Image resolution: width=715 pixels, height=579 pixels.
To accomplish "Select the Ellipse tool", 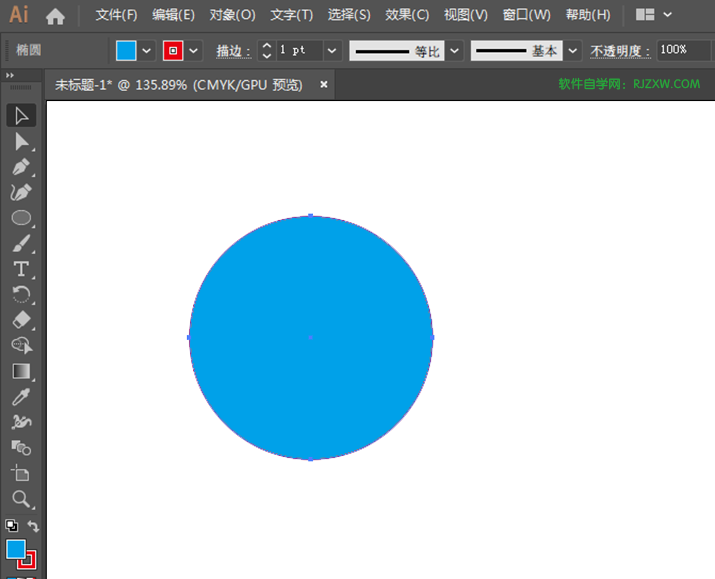I will [x=21, y=218].
